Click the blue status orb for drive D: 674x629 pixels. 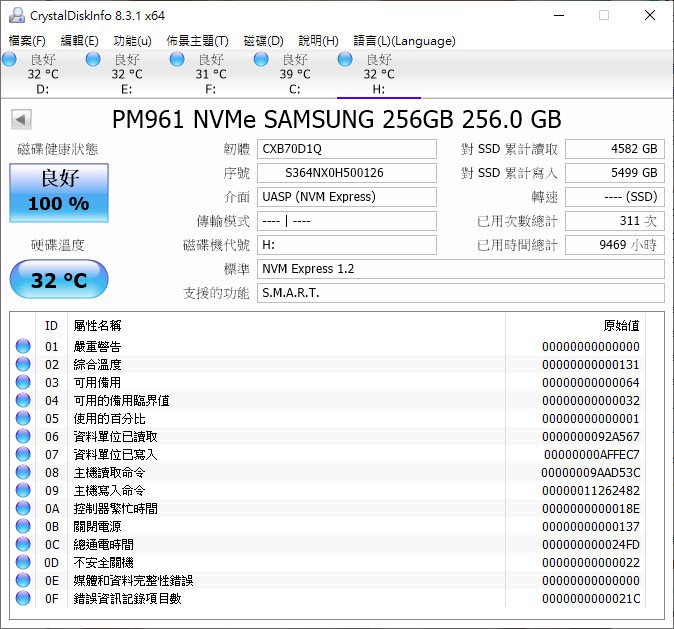[9, 59]
